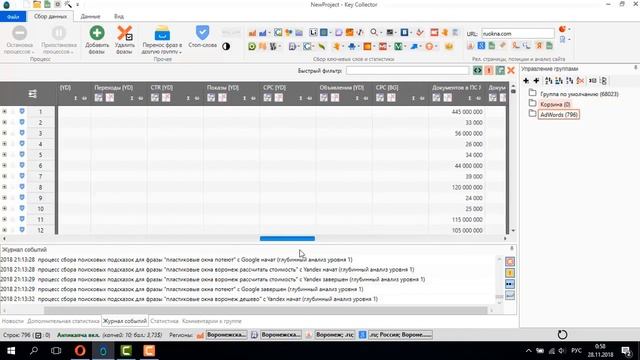Click the green circle icon in toolbar

252,47
